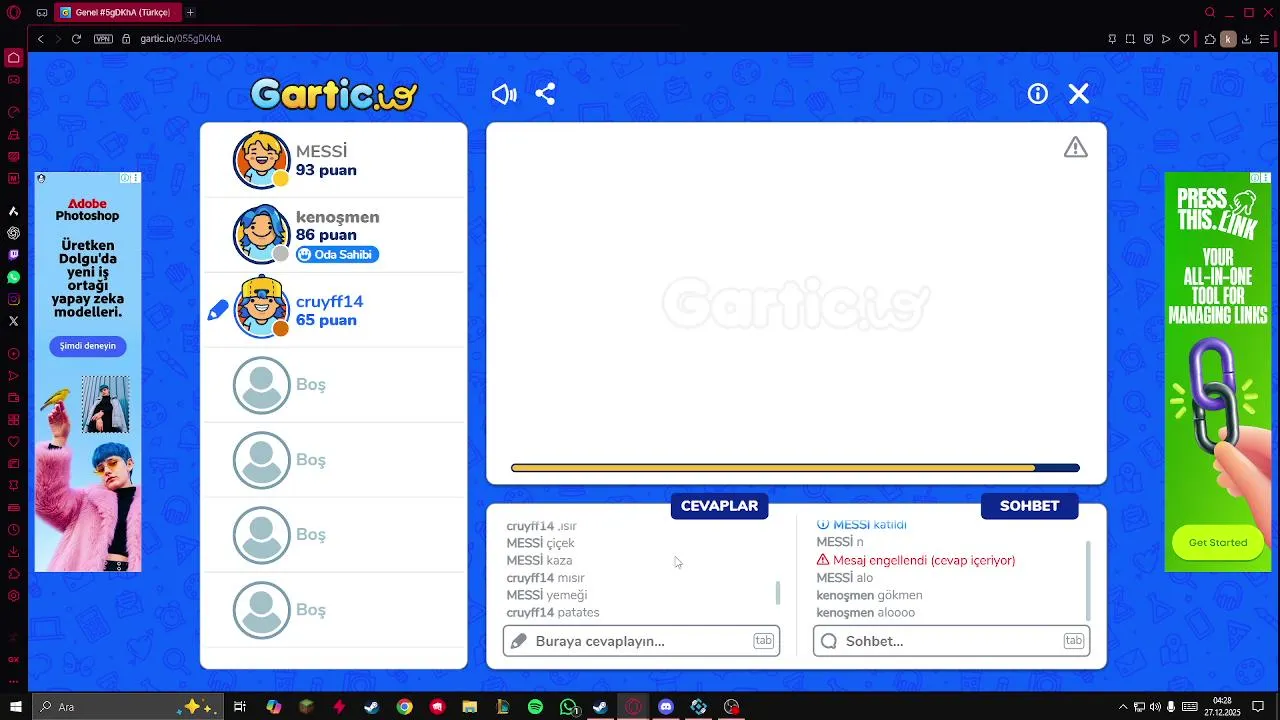The width and height of the screenshot is (1280, 720).
Task: Open browser extensions puzzle icon
Action: 1210,39
